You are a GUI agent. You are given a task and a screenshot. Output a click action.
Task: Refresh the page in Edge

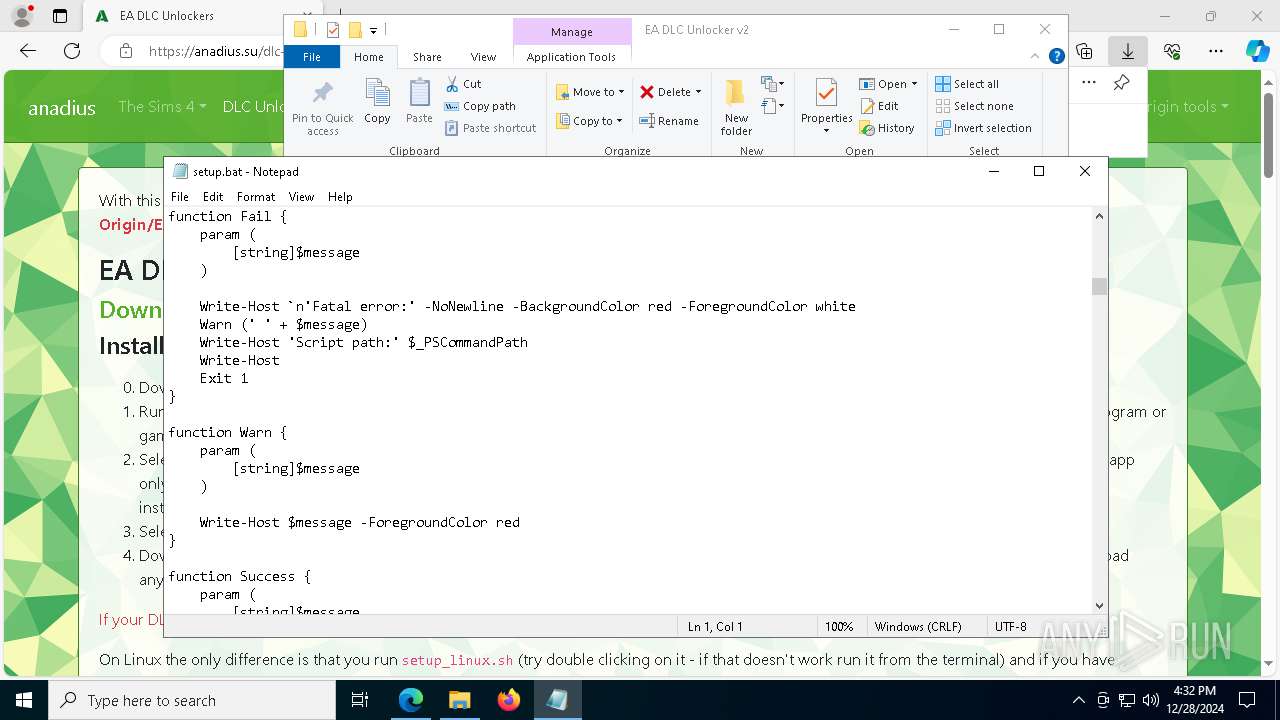72,51
